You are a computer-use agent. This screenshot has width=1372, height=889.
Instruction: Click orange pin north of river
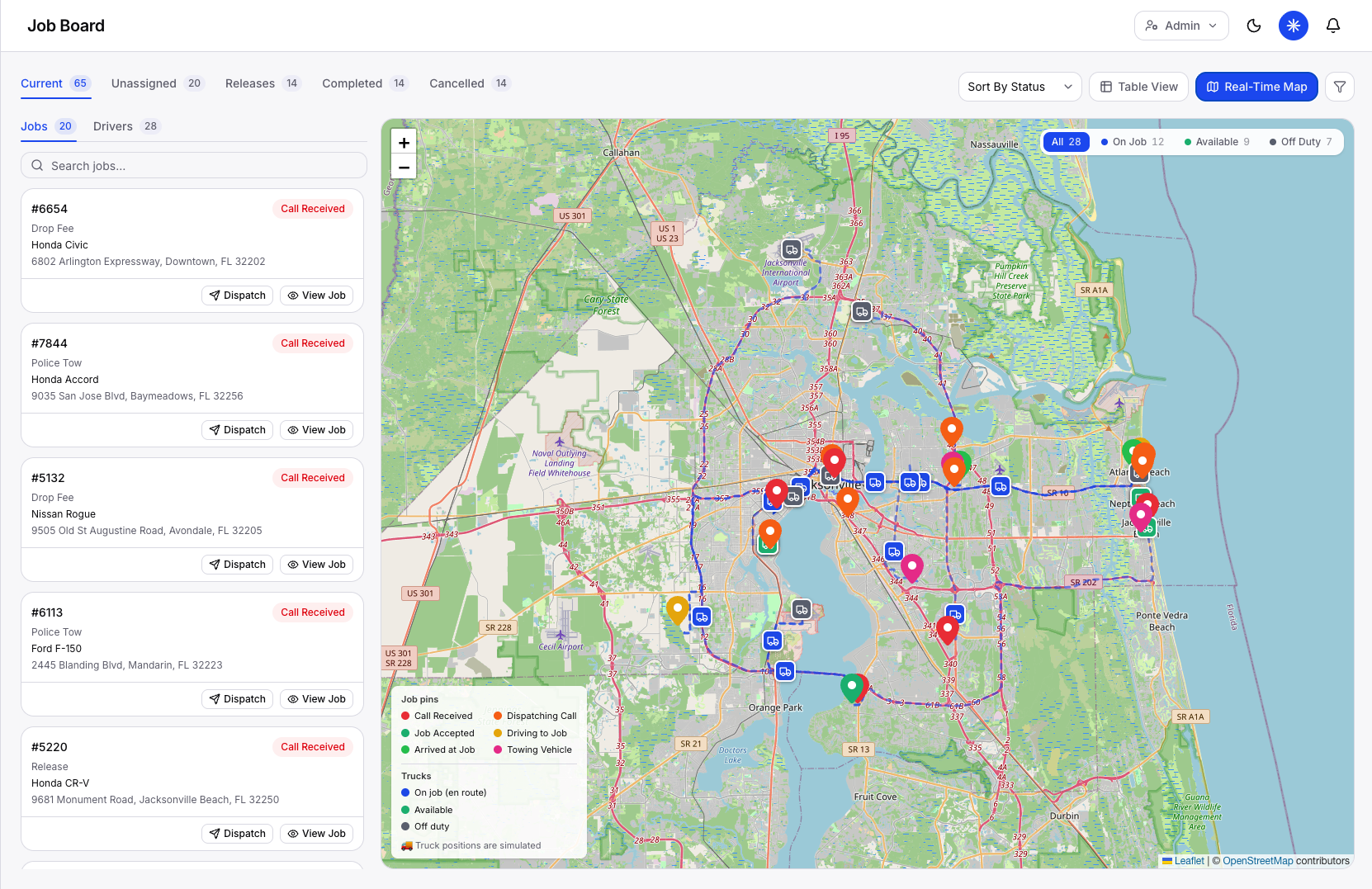[x=952, y=430]
